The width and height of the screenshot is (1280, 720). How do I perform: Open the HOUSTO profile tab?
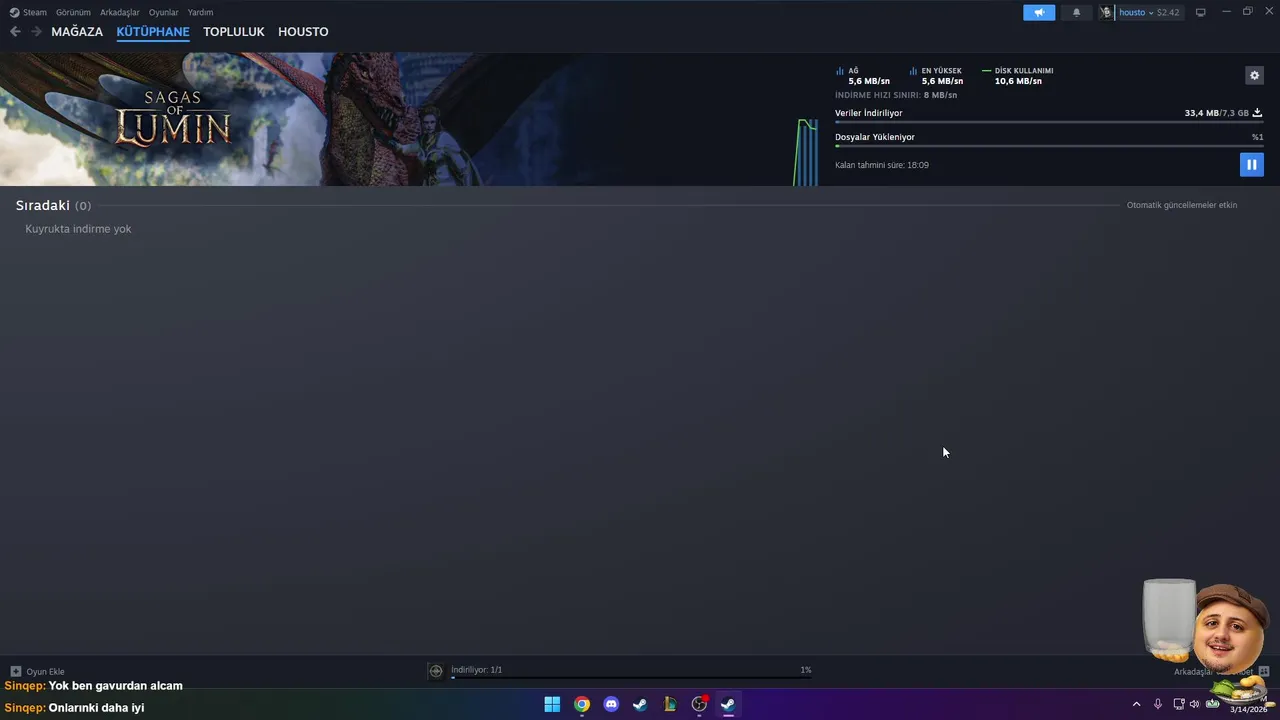[x=303, y=32]
